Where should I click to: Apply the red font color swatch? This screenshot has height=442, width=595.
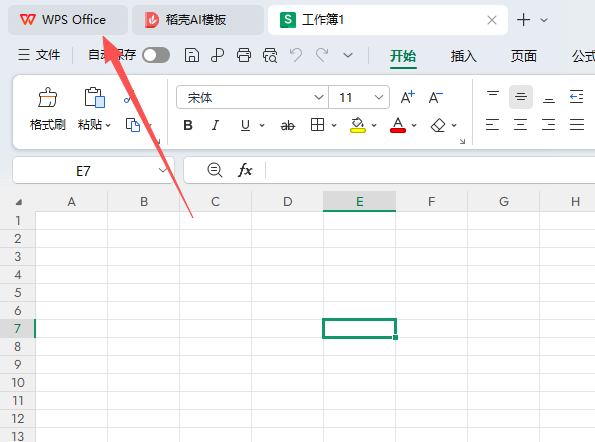coord(398,125)
